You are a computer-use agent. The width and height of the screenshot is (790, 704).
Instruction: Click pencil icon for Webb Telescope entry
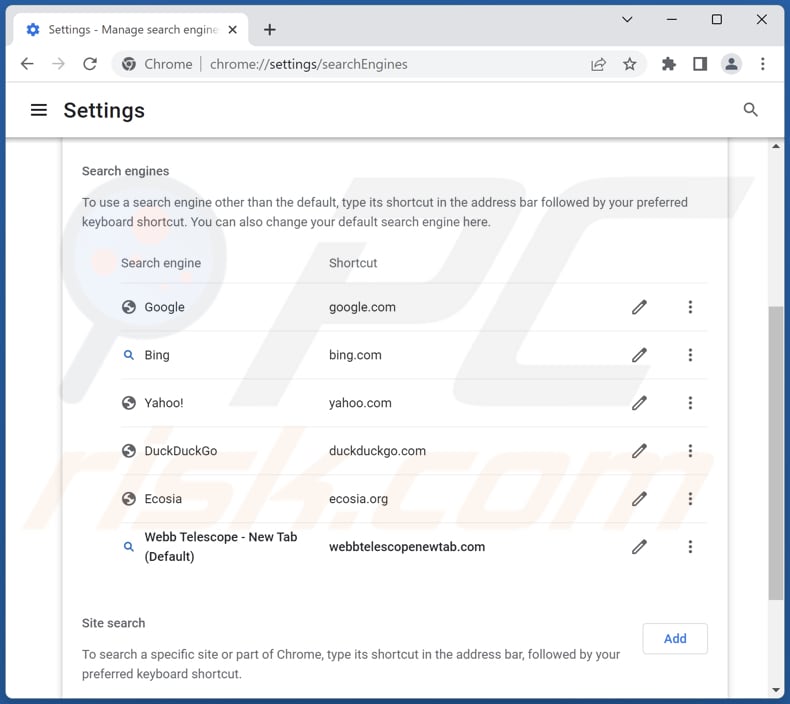click(x=639, y=547)
